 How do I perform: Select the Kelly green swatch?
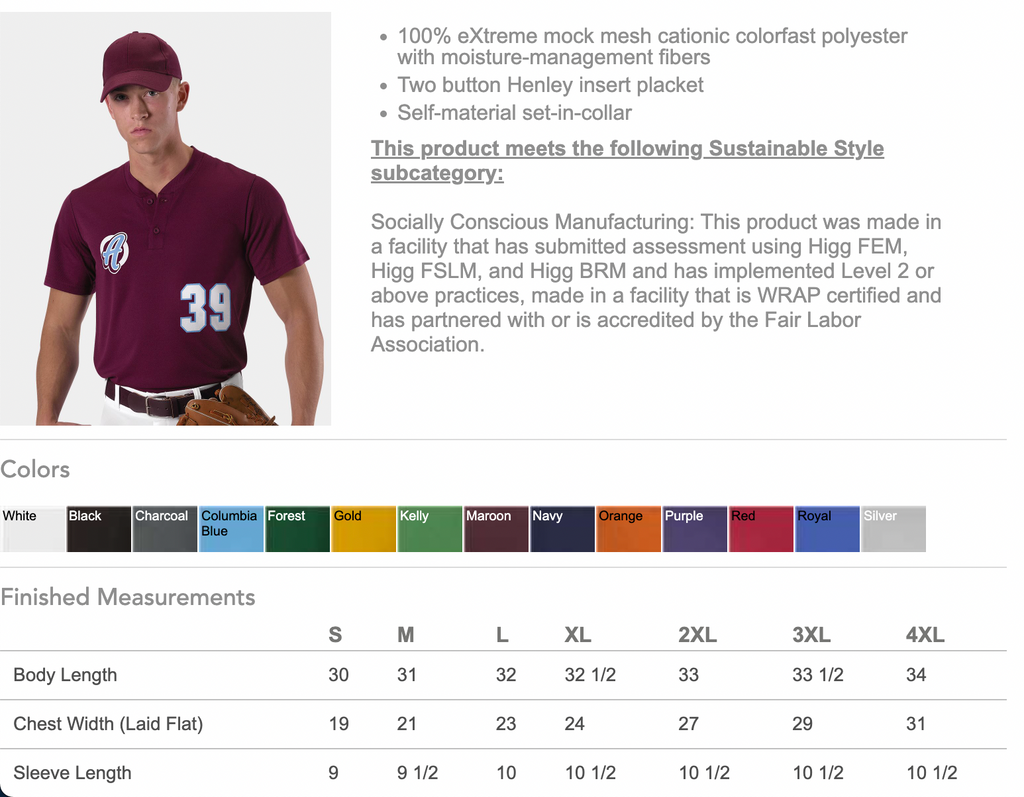430,529
